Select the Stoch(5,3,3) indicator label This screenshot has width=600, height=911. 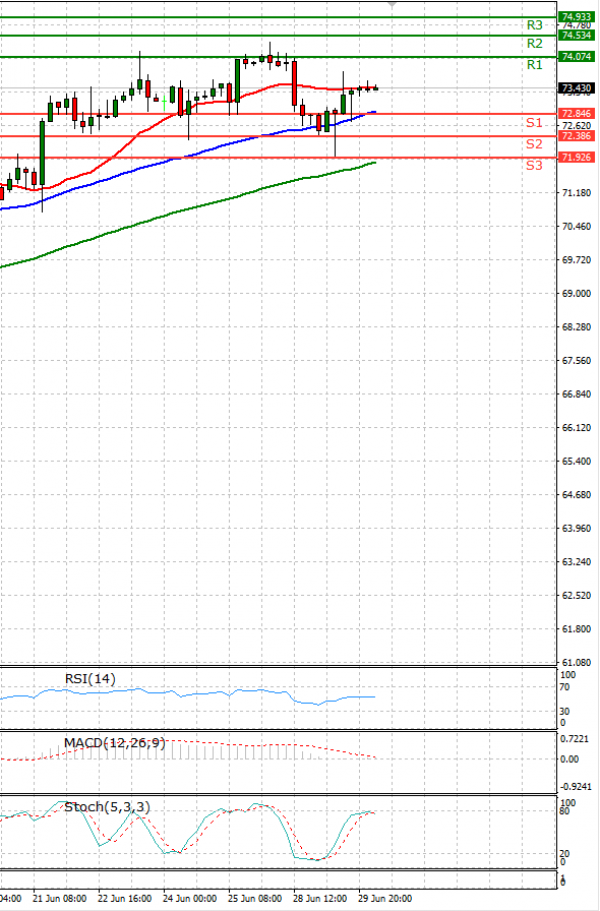105,807
